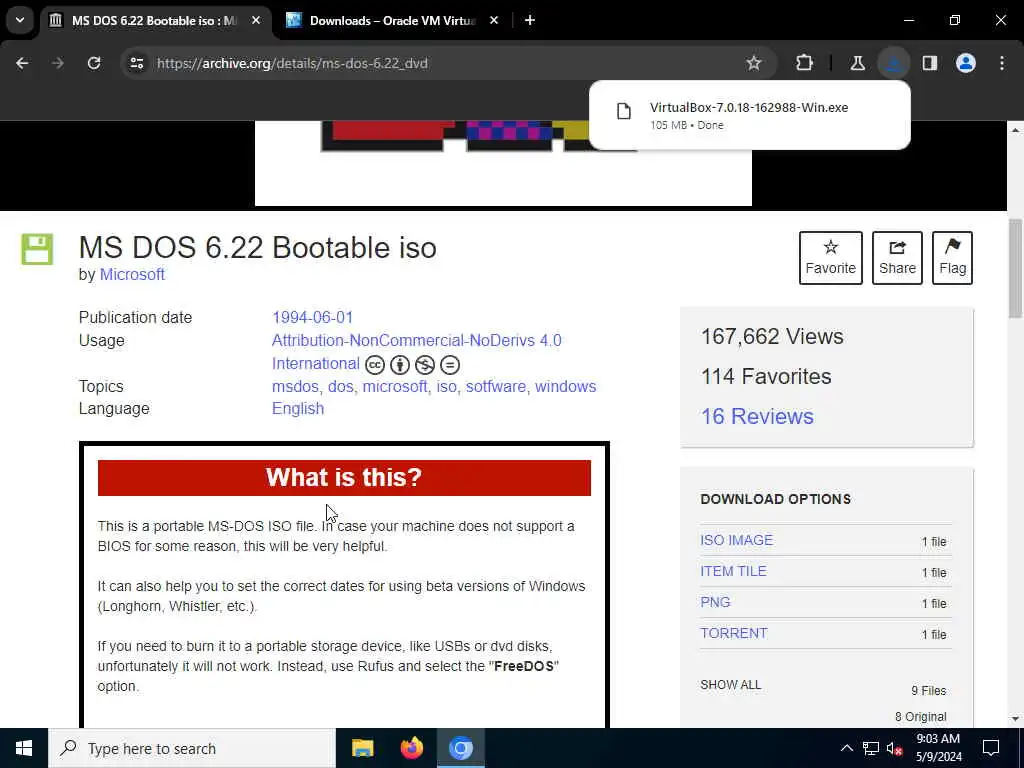Screen dimensions: 1024x768
Task: Click the taskbar search box
Action: [x=192, y=748]
